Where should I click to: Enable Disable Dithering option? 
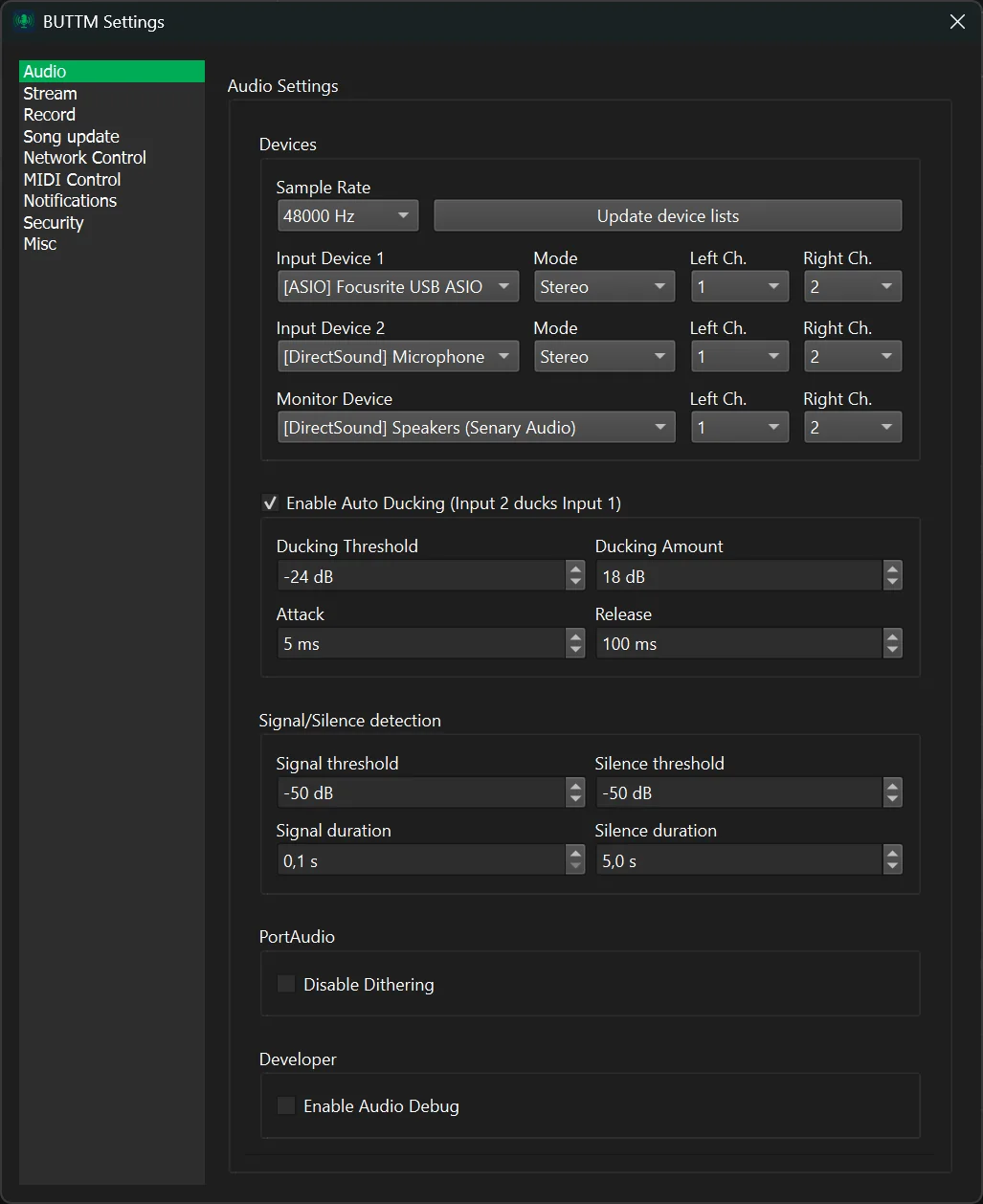[x=285, y=984]
